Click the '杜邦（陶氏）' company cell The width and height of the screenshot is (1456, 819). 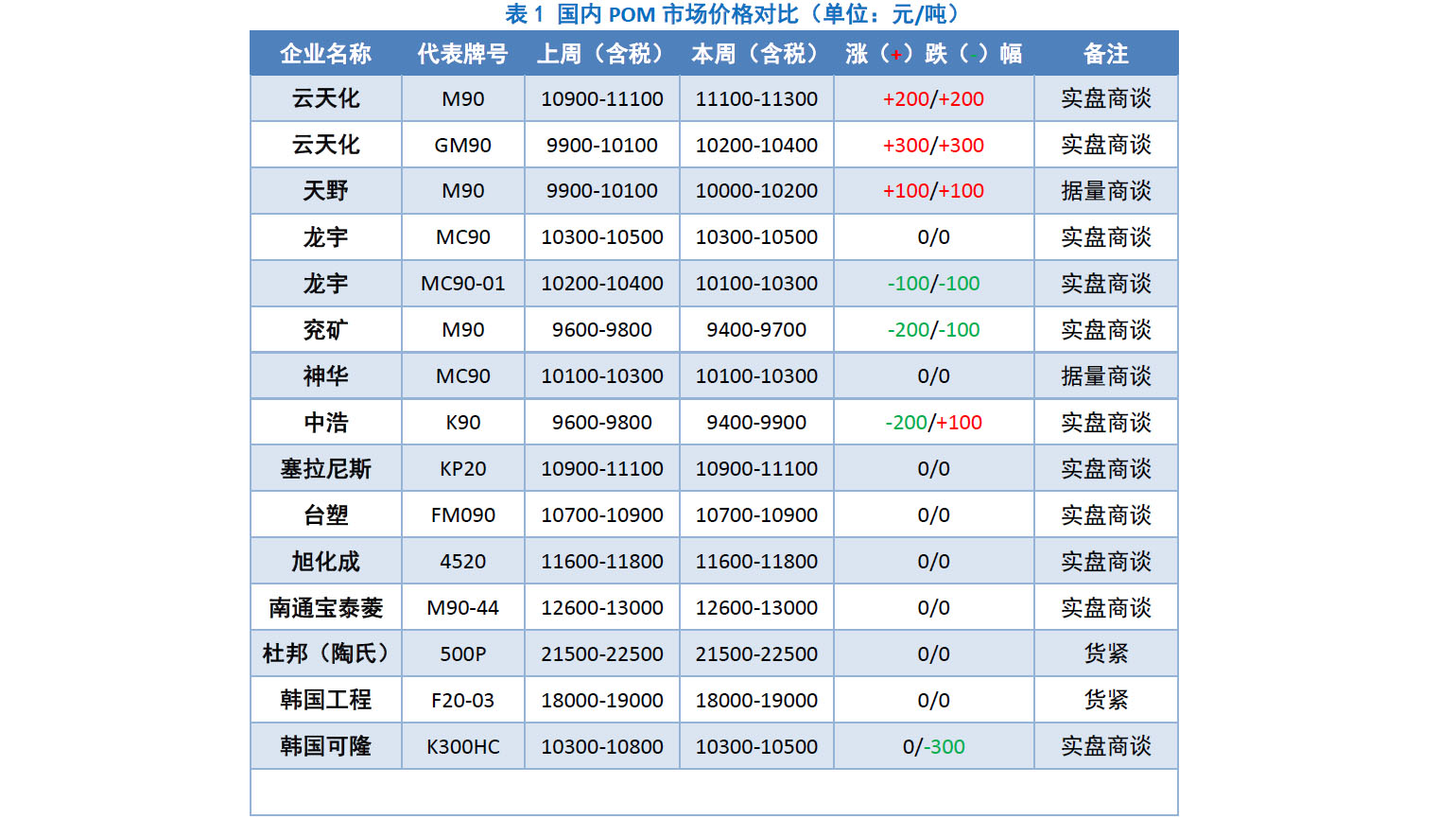pyautogui.click(x=326, y=654)
